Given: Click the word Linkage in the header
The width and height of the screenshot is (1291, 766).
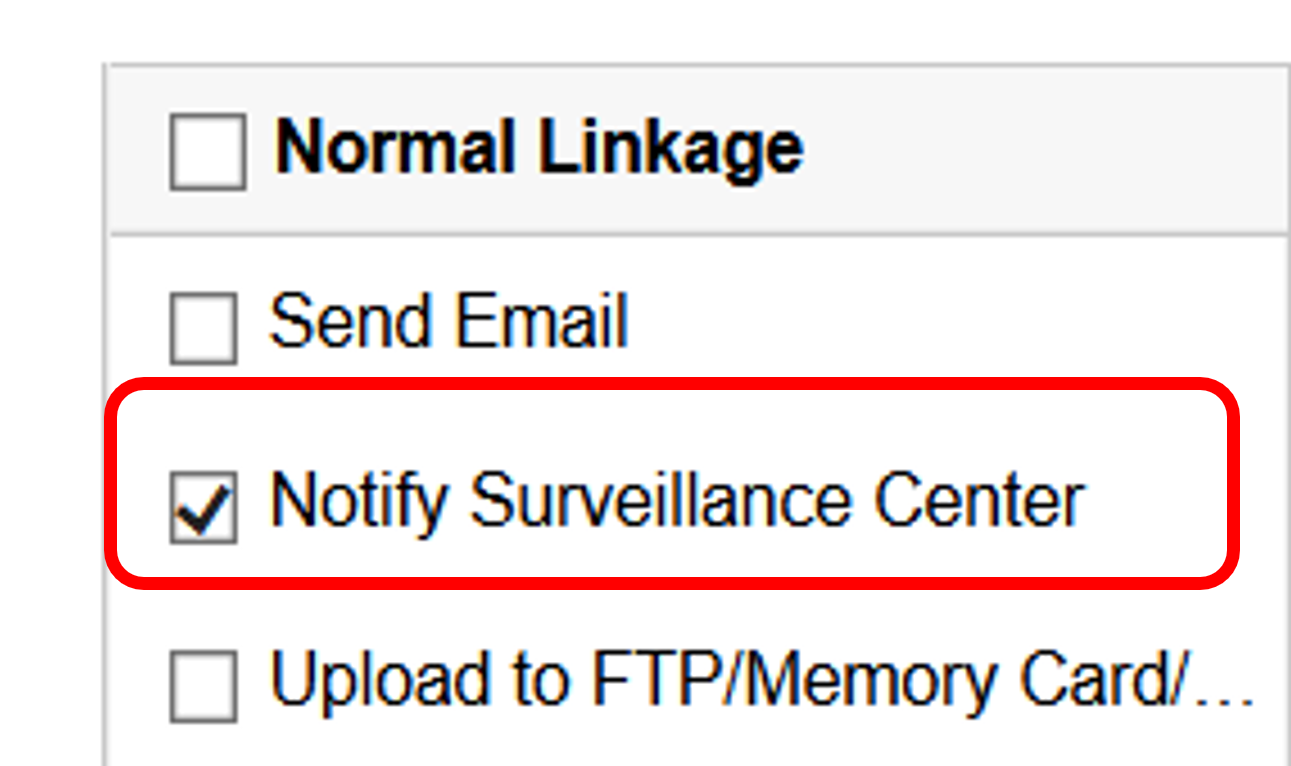Looking at the screenshot, I should 670,148.
